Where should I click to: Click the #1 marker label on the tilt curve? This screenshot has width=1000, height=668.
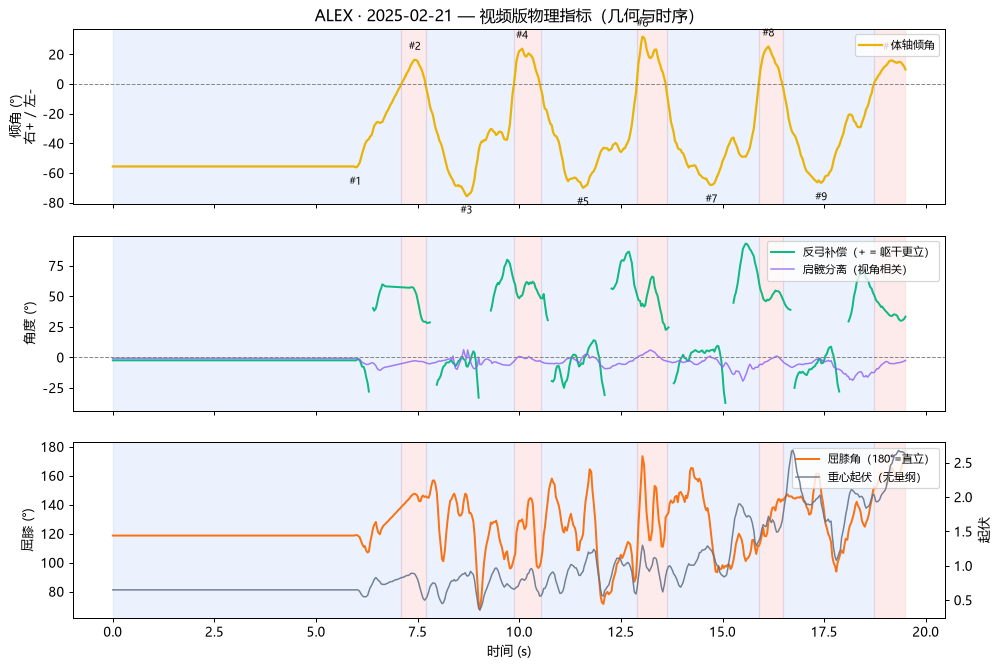[355, 181]
